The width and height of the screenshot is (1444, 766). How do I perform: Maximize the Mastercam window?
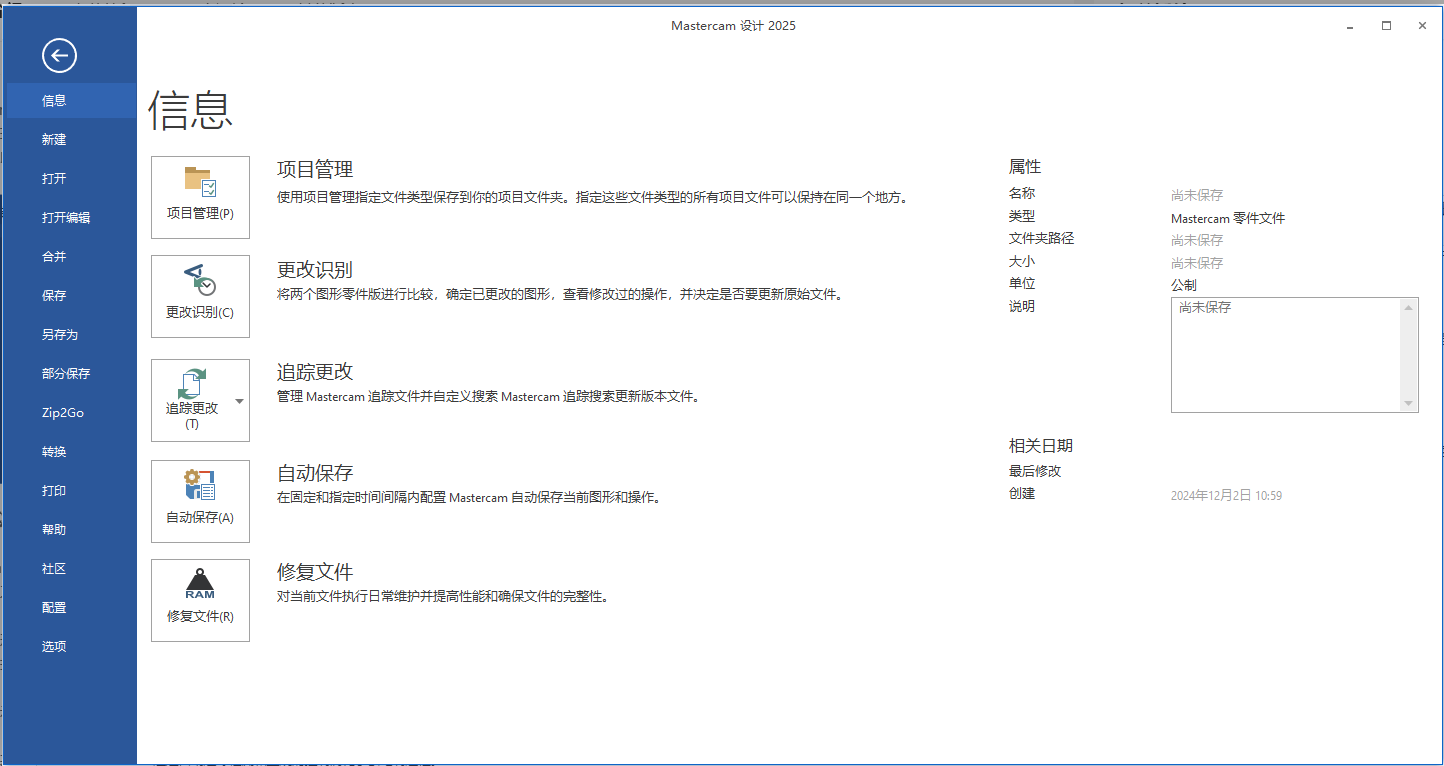pyautogui.click(x=1386, y=26)
